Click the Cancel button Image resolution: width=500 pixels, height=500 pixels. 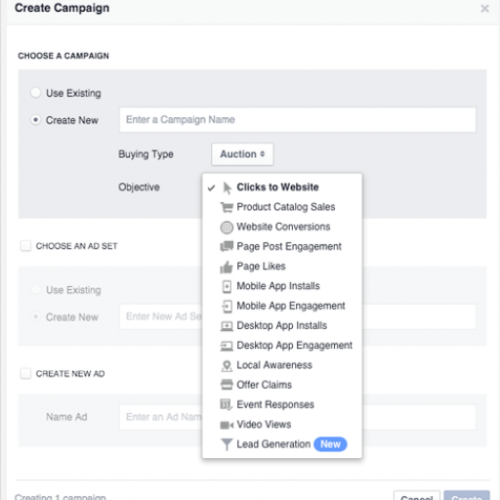[x=417, y=496]
